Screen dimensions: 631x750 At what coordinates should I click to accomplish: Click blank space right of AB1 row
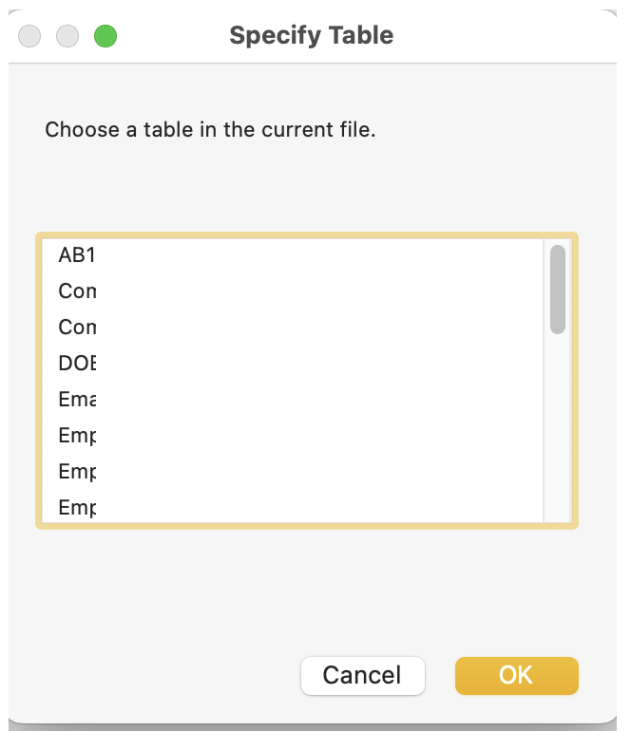[x=320, y=255]
